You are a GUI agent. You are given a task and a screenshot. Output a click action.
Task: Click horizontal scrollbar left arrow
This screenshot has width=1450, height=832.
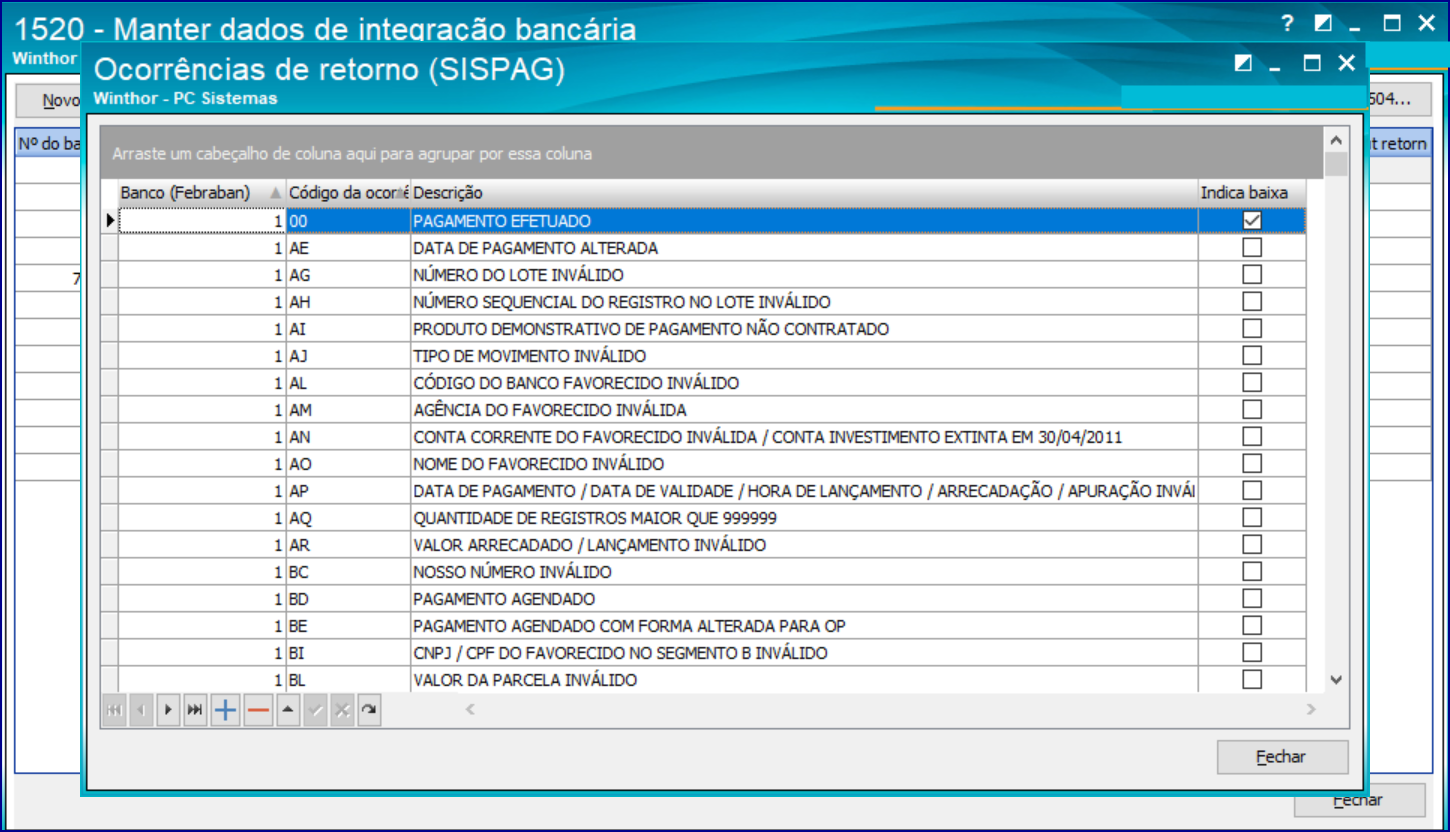470,710
